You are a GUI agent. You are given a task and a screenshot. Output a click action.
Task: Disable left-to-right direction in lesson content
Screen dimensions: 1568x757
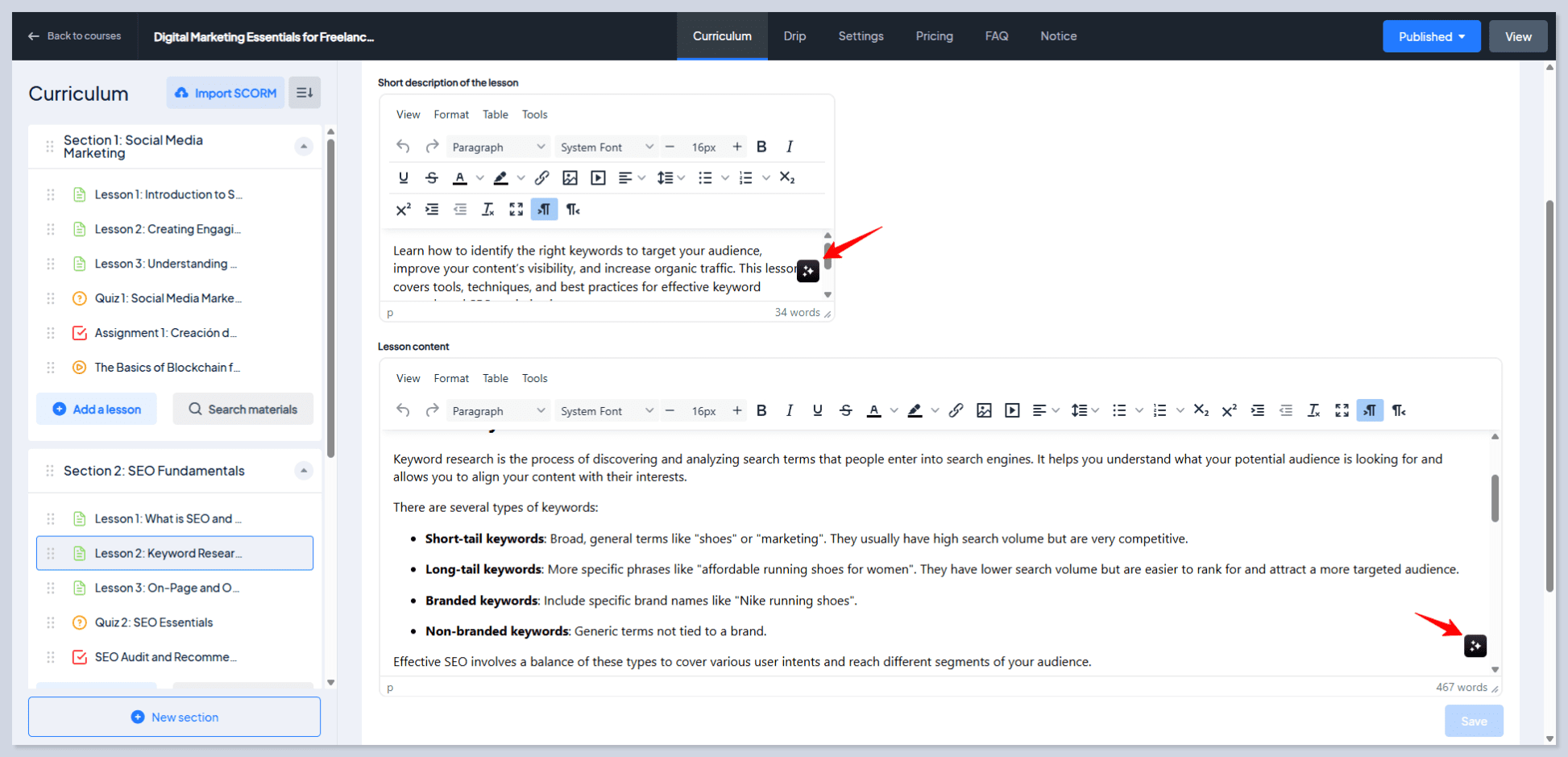[x=1370, y=410]
